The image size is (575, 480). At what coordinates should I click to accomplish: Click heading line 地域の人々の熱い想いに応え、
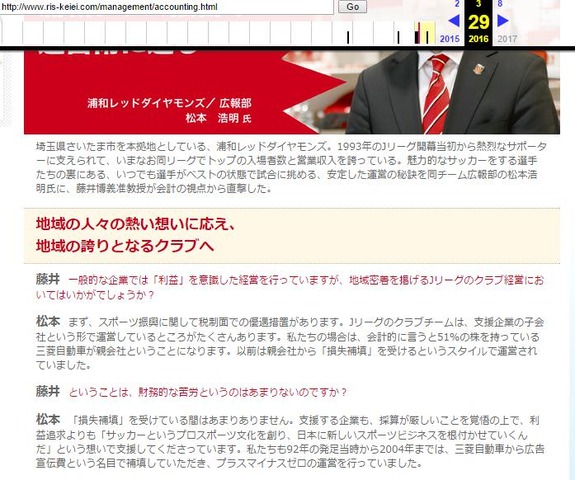[x=136, y=223]
